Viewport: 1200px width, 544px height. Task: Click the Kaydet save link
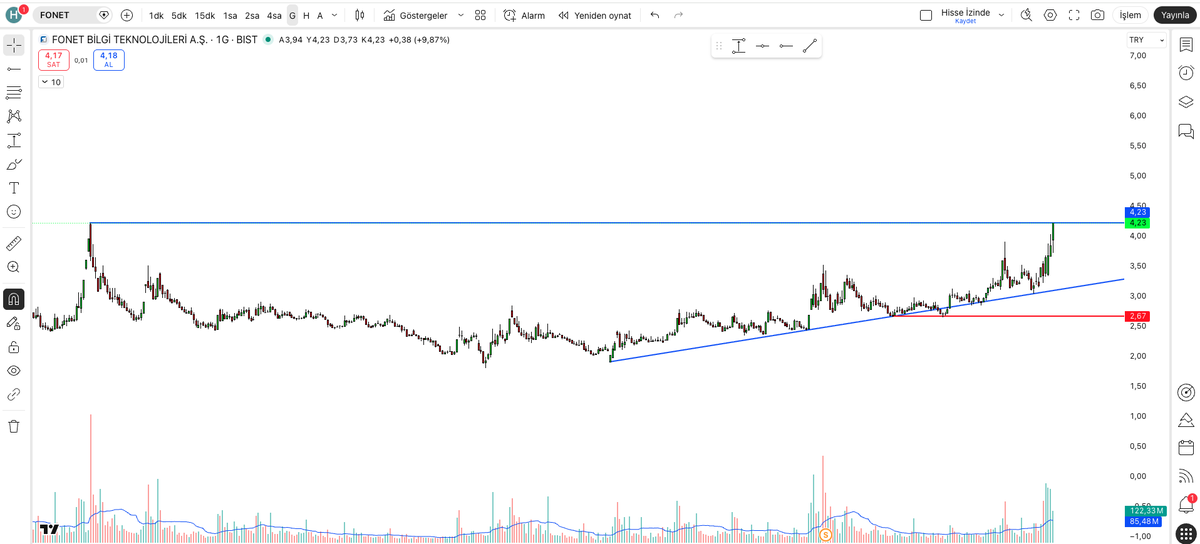[x=965, y=21]
